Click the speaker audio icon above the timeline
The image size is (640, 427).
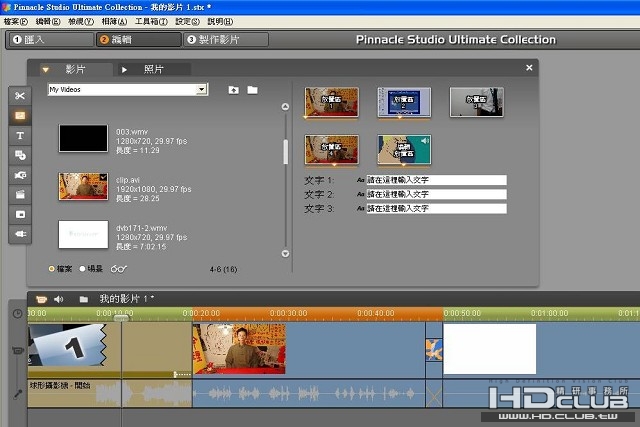coord(58,299)
